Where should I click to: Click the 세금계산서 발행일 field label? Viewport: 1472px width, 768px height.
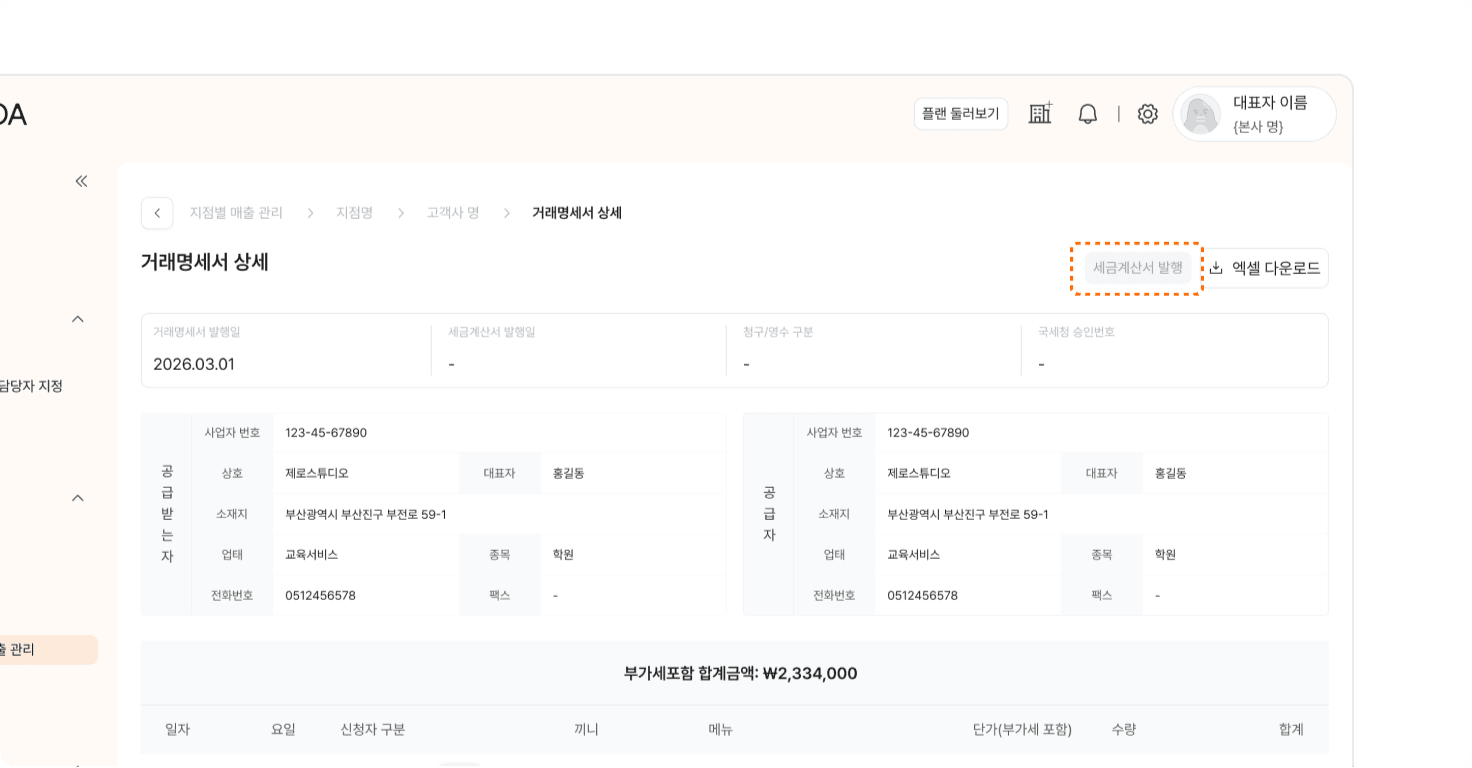click(x=491, y=332)
